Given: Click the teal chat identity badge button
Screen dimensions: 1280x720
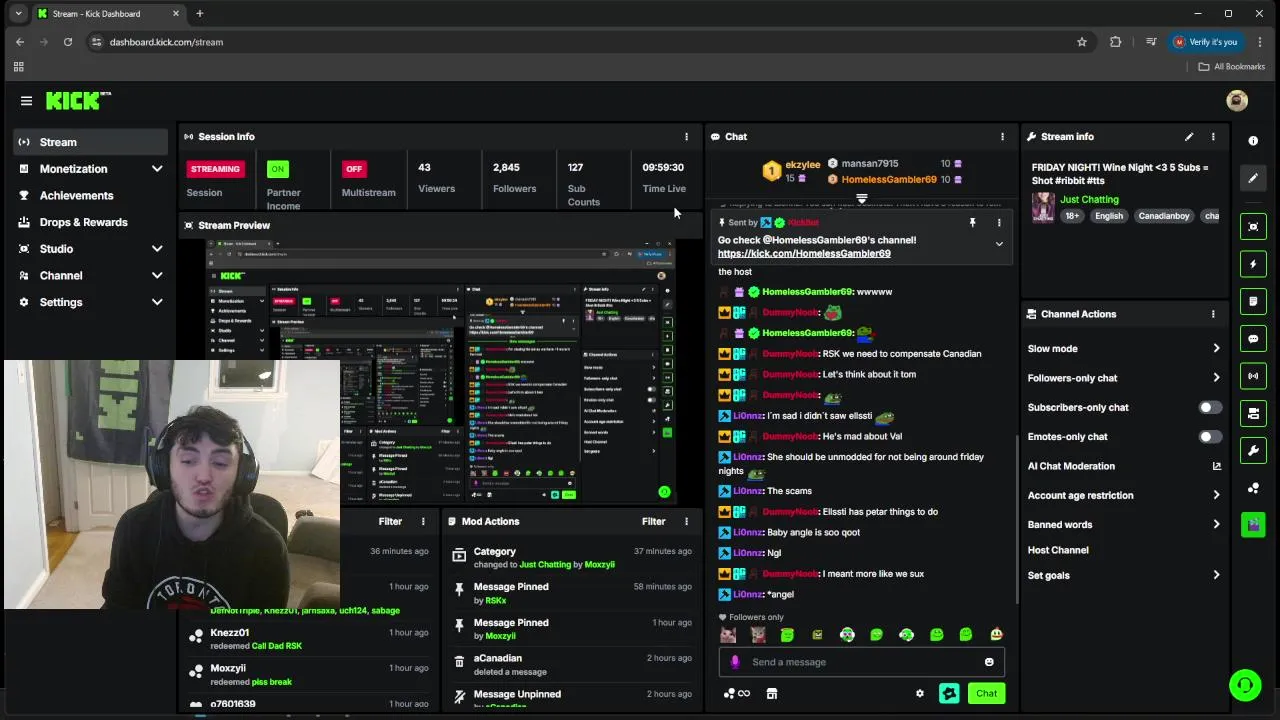Looking at the screenshot, I should pos(949,693).
